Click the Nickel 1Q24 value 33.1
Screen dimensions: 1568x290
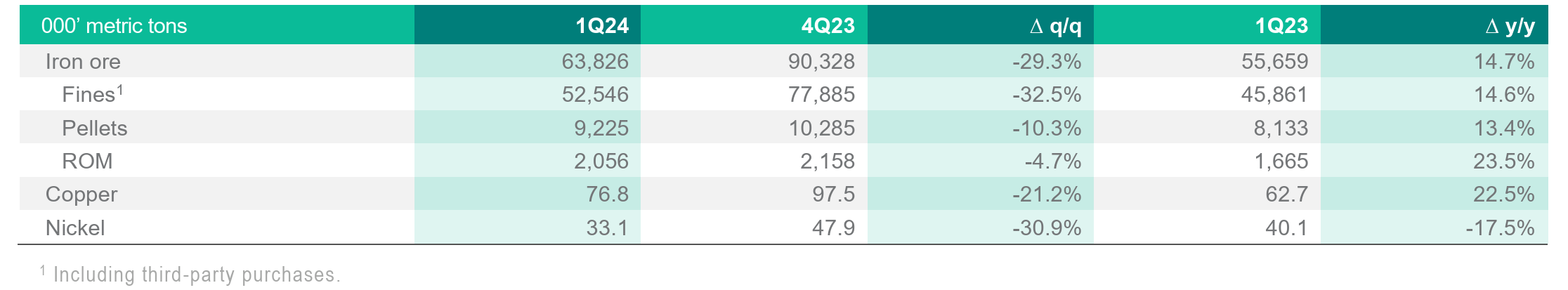click(607, 228)
